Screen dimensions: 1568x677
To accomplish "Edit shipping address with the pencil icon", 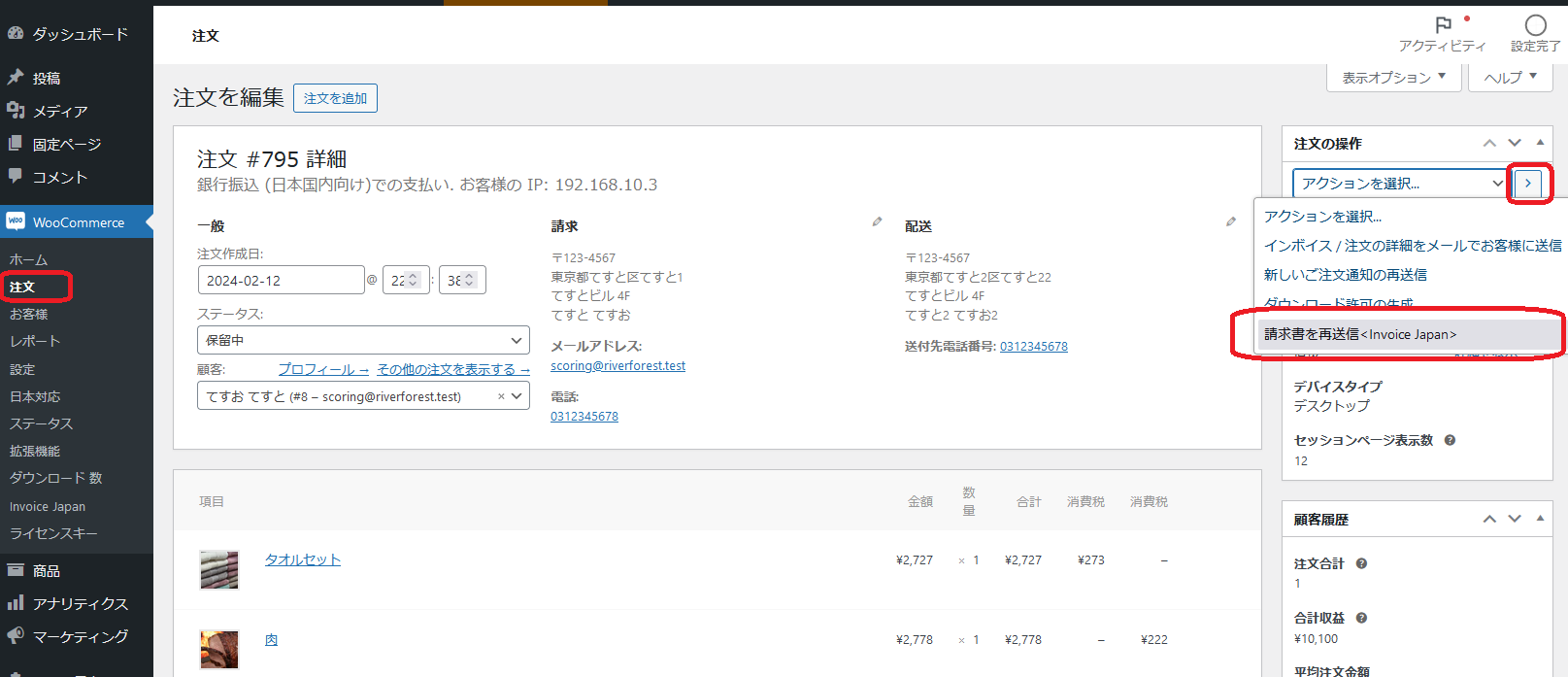I will 1230,221.
